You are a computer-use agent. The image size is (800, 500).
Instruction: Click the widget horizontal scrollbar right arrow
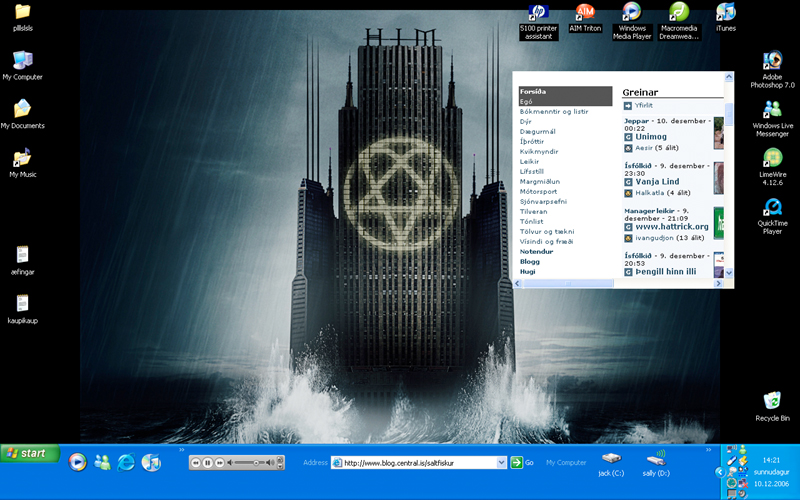718,283
